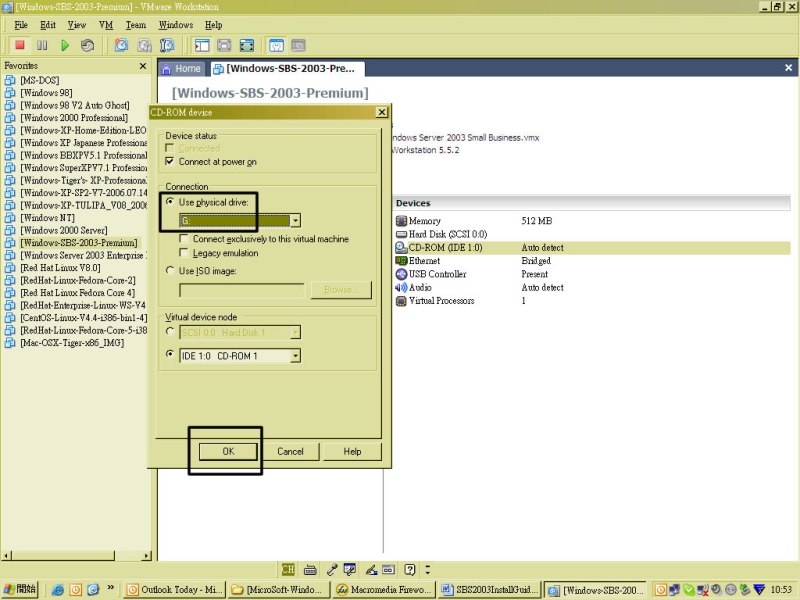Click the green Power On play icon
Screen dimensions: 800x600
pyautogui.click(x=65, y=45)
